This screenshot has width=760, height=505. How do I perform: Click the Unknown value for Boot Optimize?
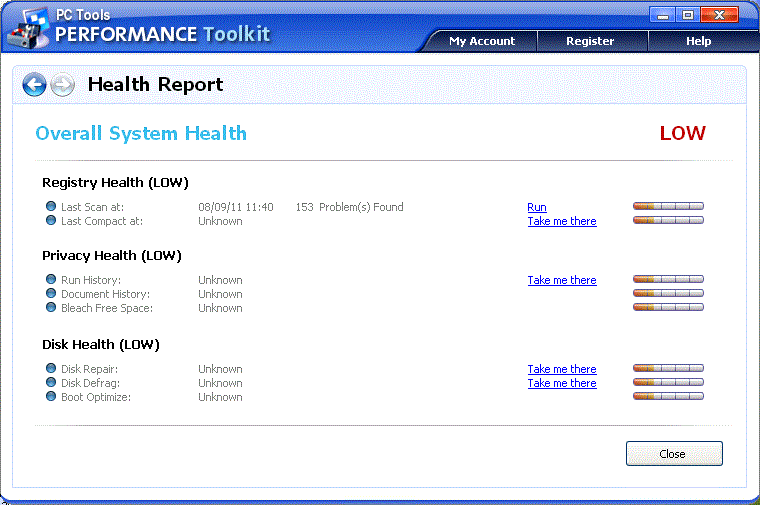(220, 397)
